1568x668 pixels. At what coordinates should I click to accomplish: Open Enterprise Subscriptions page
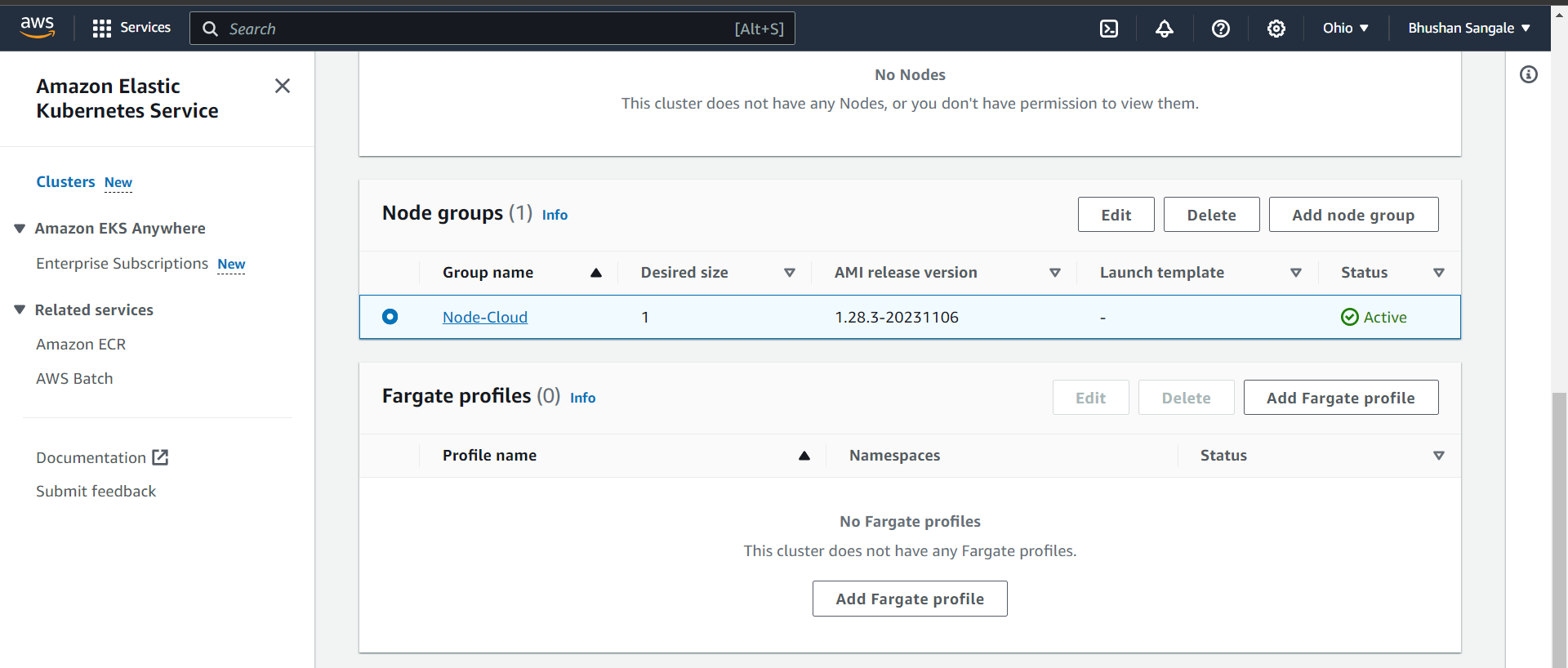pos(122,264)
